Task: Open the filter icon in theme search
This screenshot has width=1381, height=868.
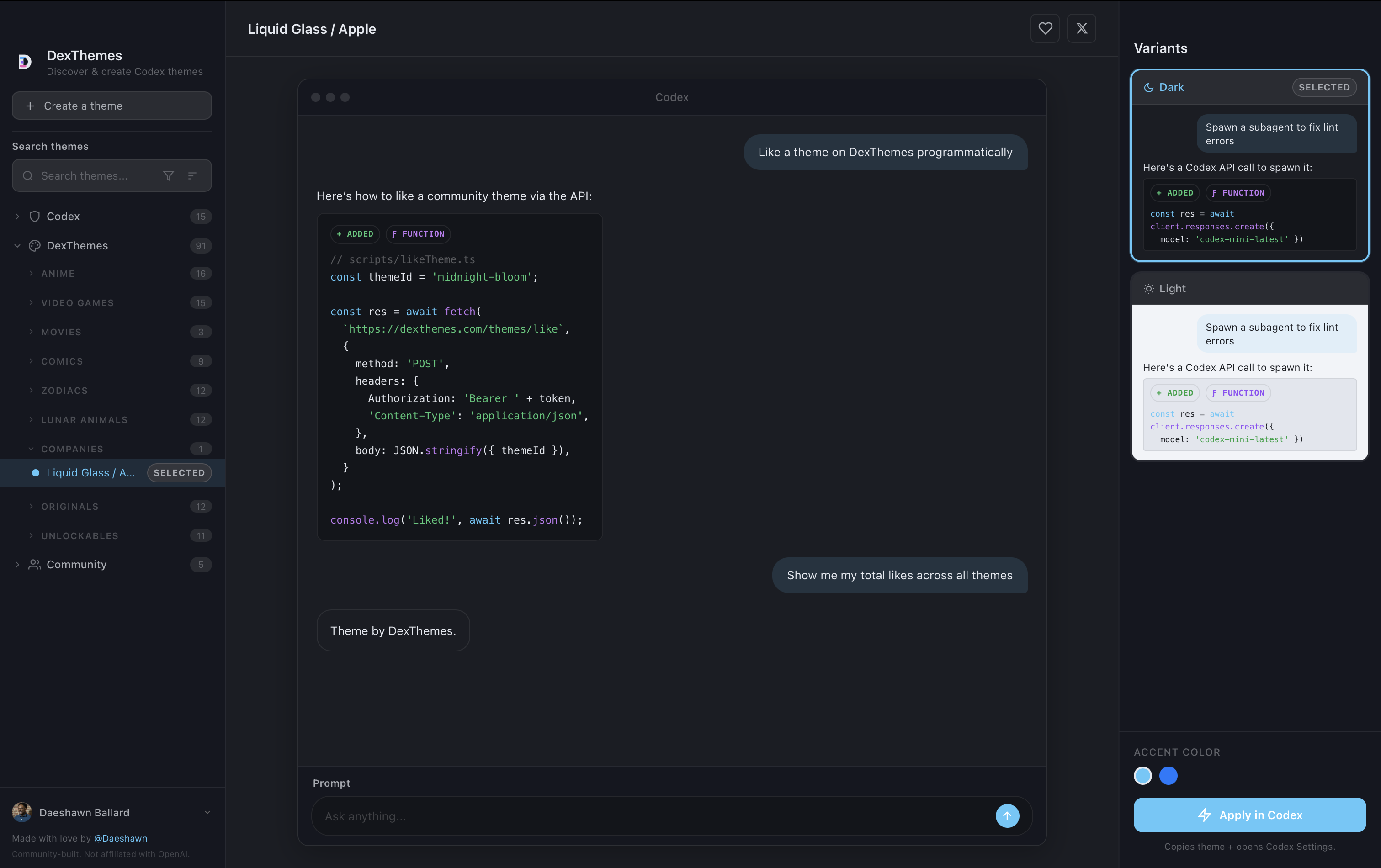Action: tap(168, 175)
